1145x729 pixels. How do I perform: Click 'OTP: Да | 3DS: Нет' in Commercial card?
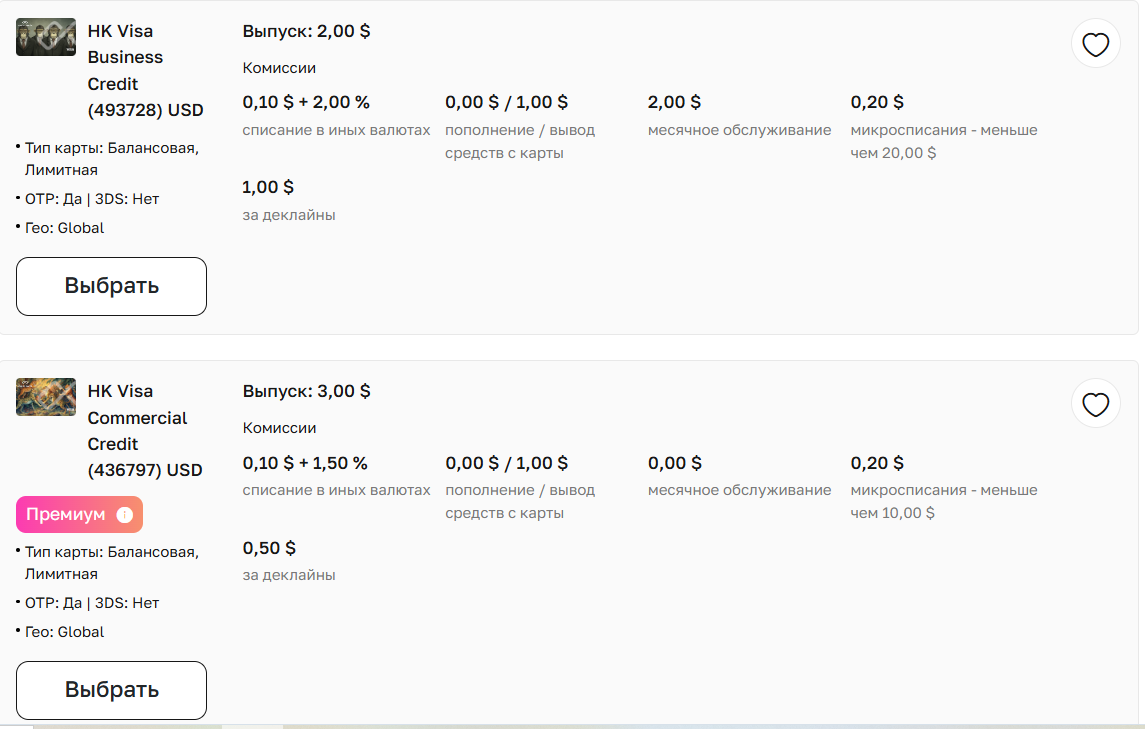(x=92, y=603)
